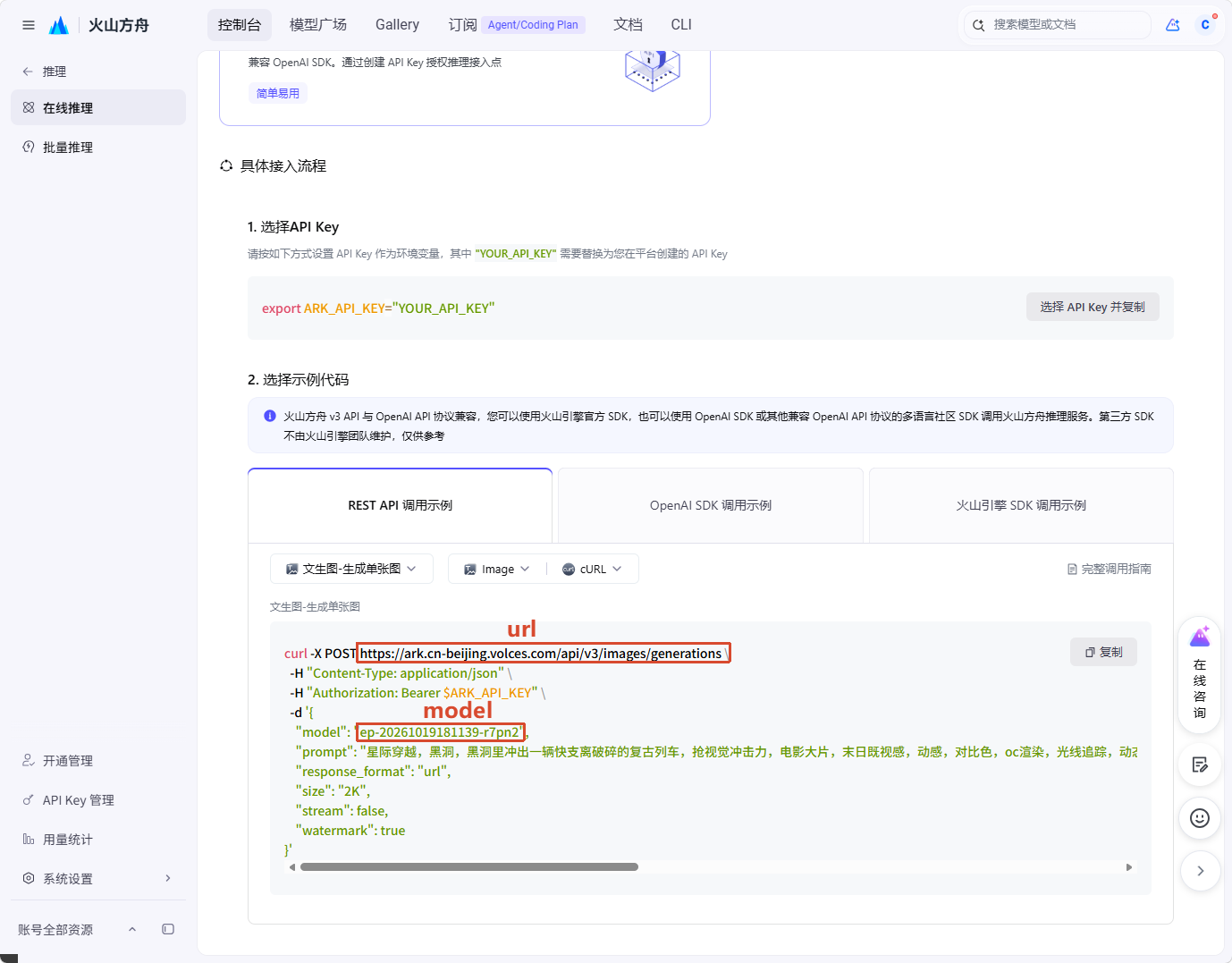The width and height of the screenshot is (1232, 963).
Task: Expand the right side floating arrow
Action: click(1200, 871)
